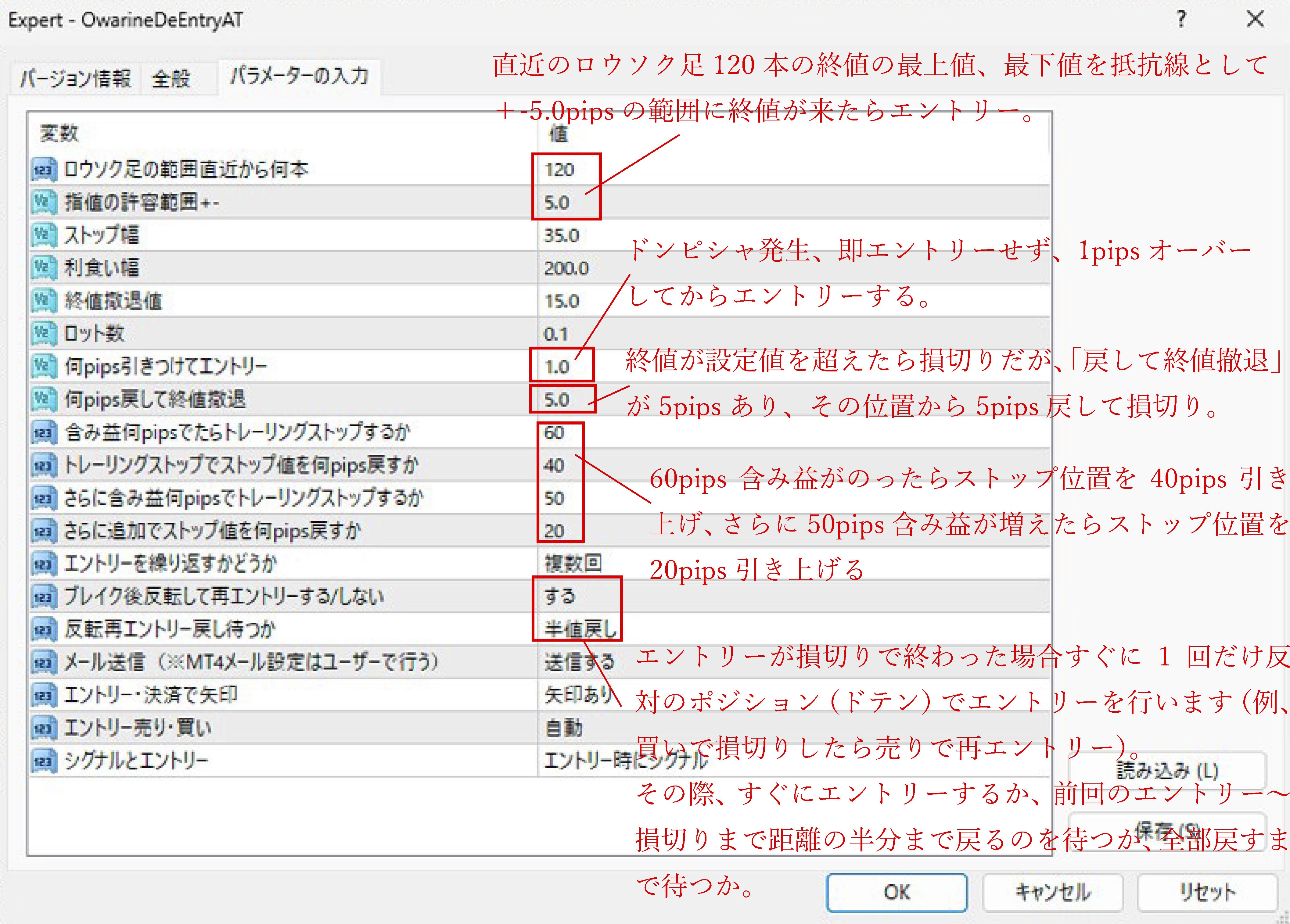
Task: Click the icon next to ロット数
Action: coord(44,334)
